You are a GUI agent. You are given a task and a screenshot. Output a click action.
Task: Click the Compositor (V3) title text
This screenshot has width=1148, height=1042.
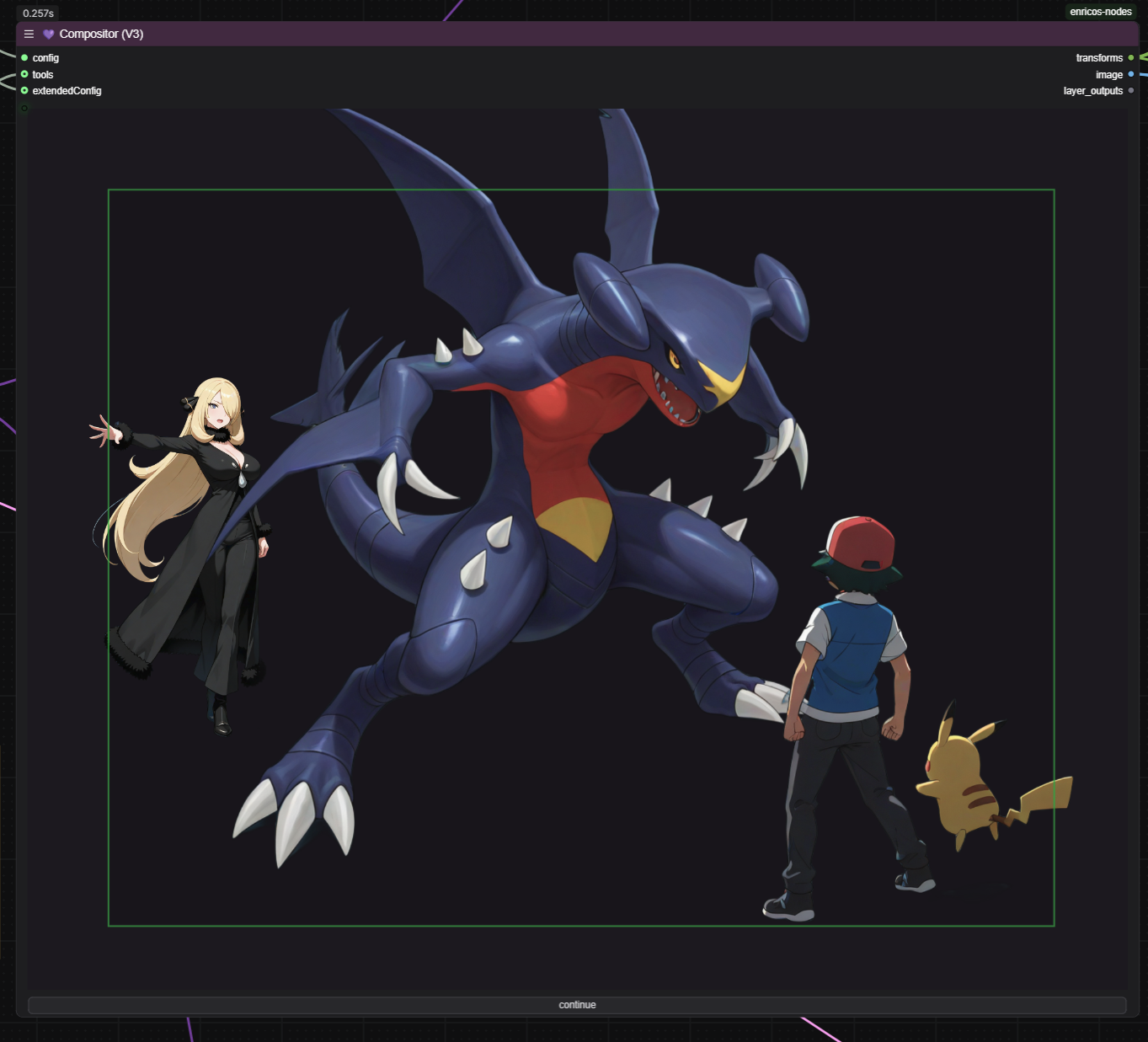(x=101, y=34)
